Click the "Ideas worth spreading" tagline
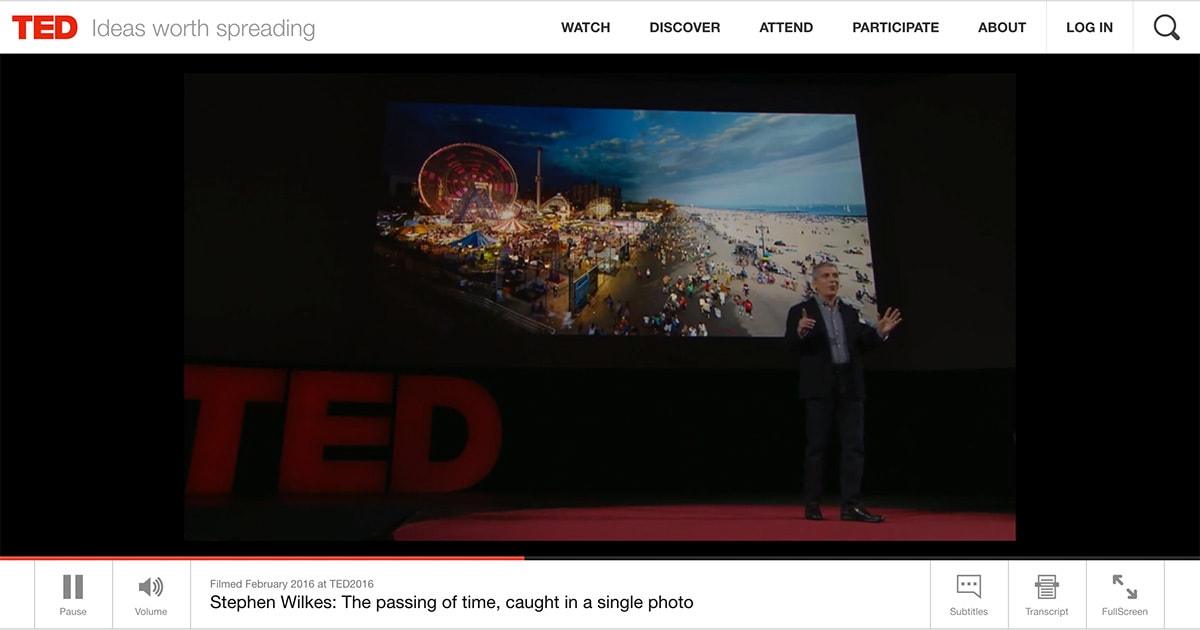 pos(203,28)
